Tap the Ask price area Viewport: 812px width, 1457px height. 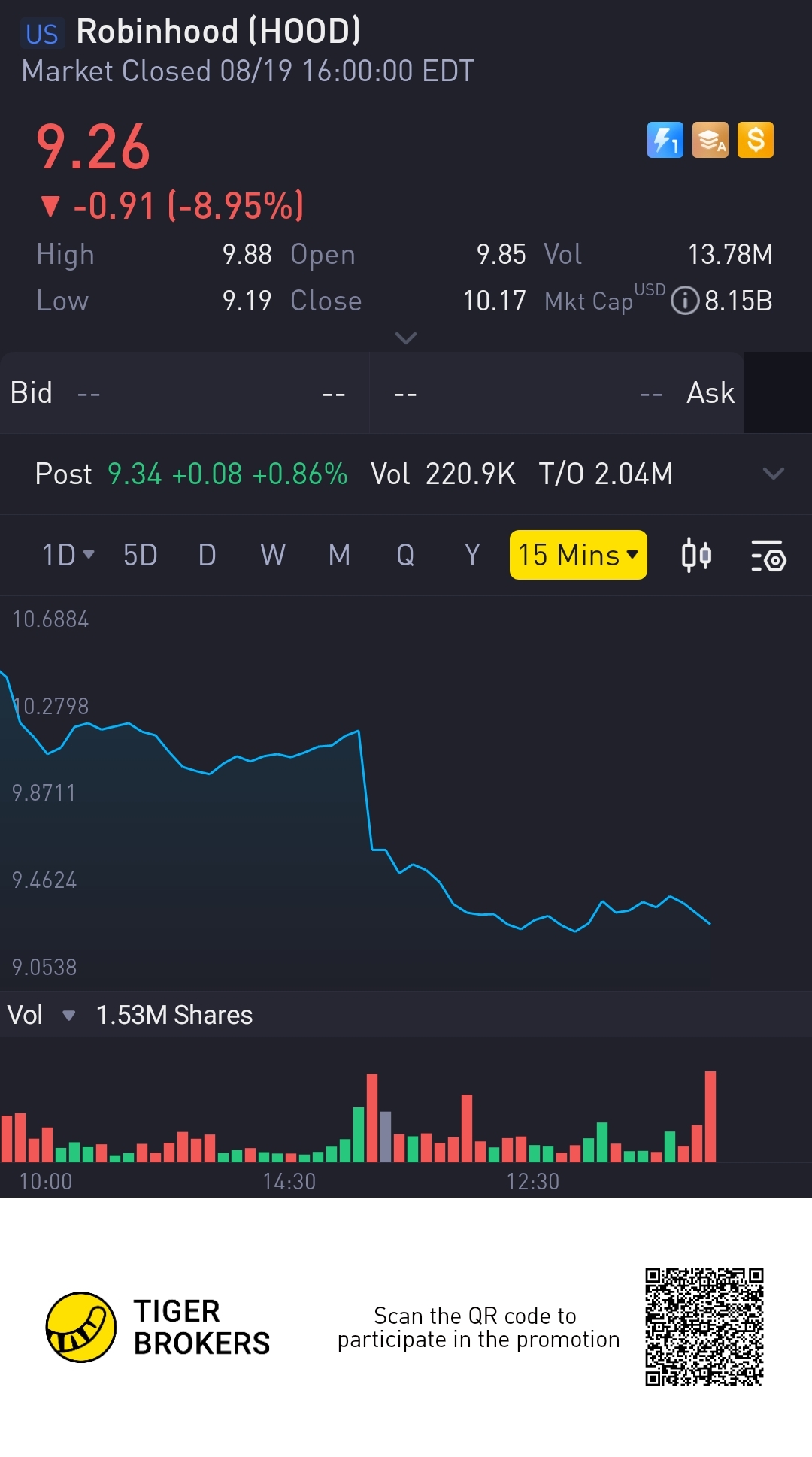[x=556, y=392]
